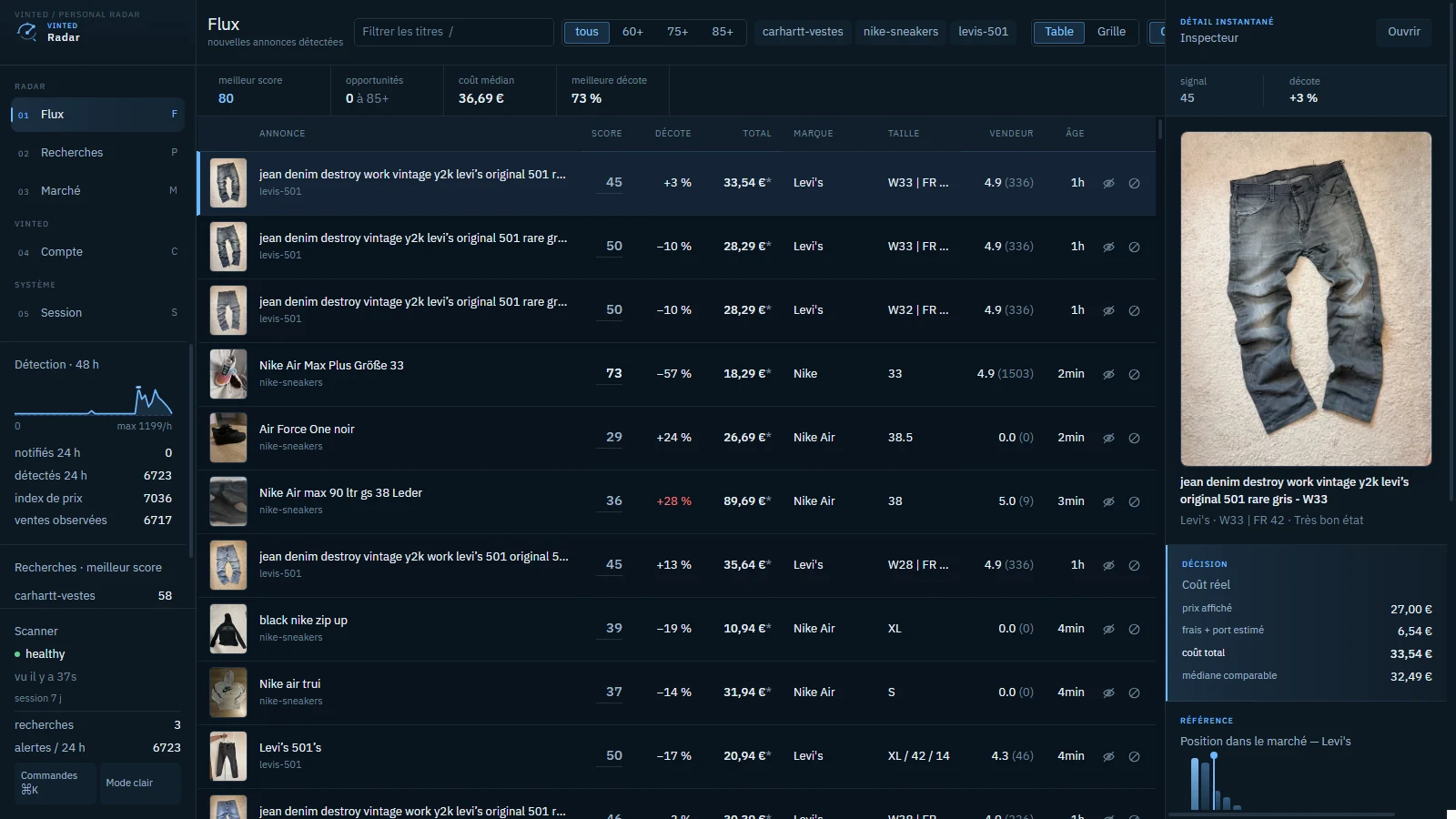1456x819 pixels.
Task: Go to Recherches in the sidebar
Action: [x=97, y=153]
